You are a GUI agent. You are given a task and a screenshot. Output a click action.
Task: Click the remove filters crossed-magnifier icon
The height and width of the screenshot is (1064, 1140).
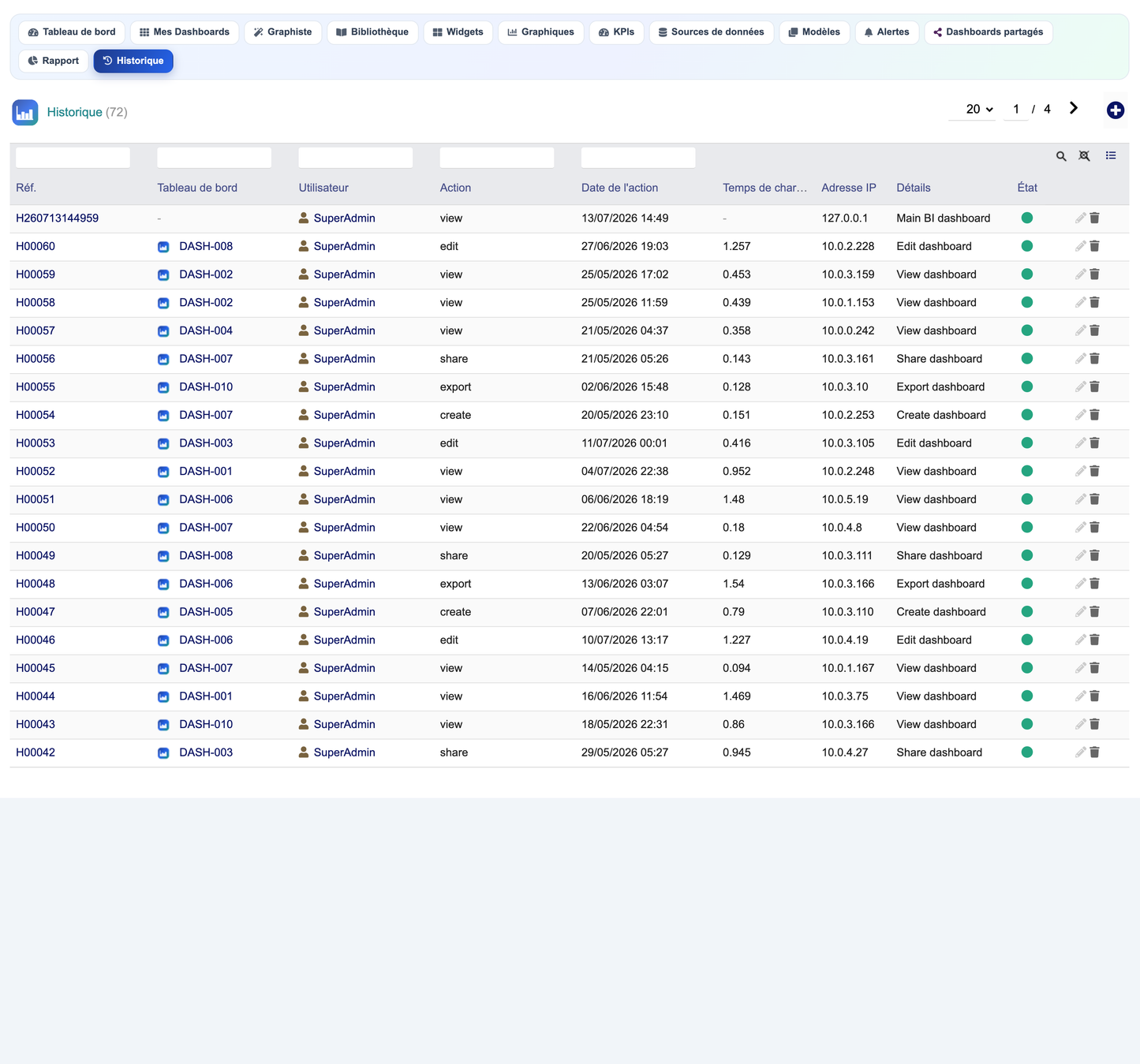click(1085, 156)
